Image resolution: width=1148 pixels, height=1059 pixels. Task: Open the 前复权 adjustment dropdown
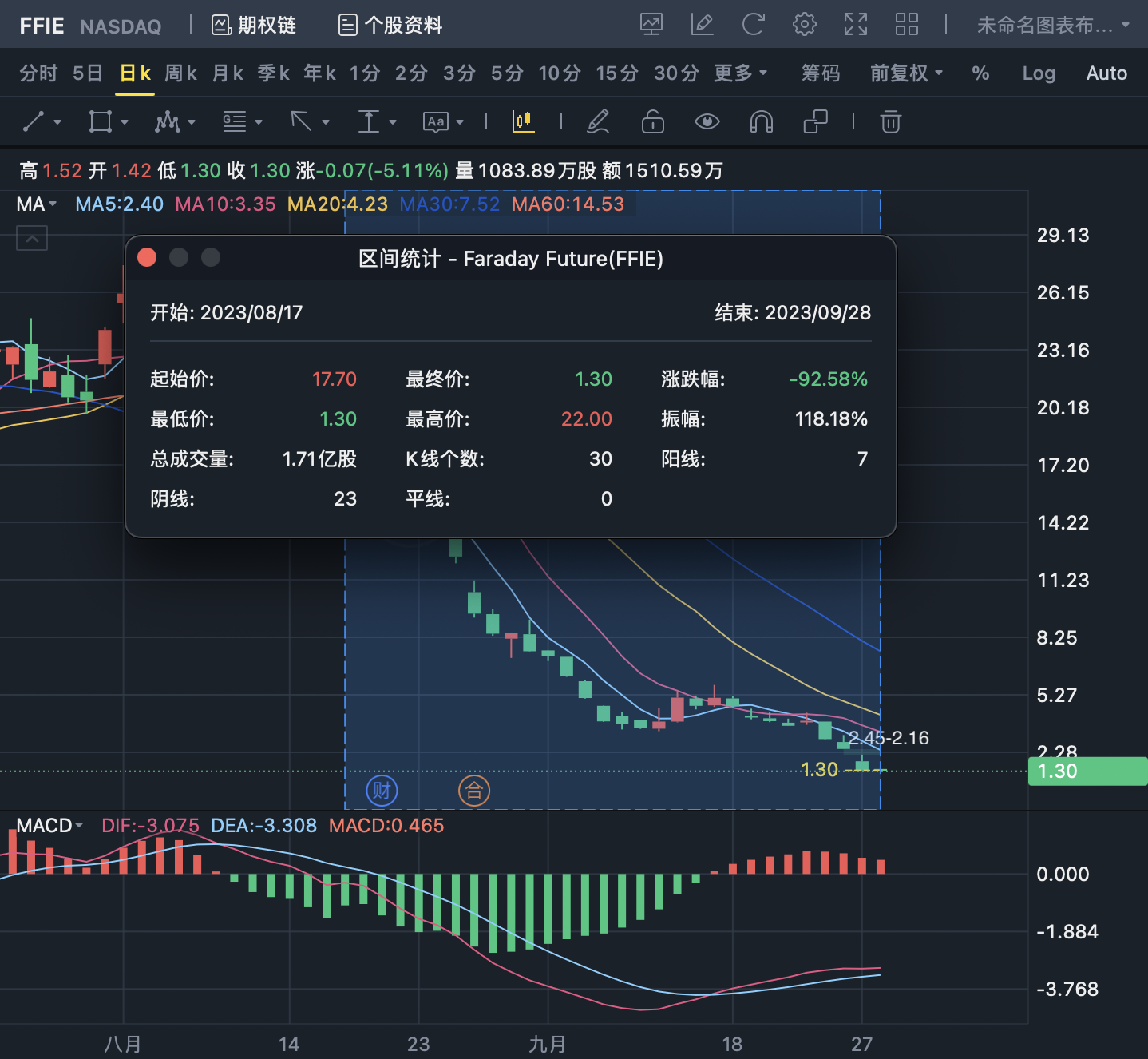pyautogui.click(x=907, y=73)
